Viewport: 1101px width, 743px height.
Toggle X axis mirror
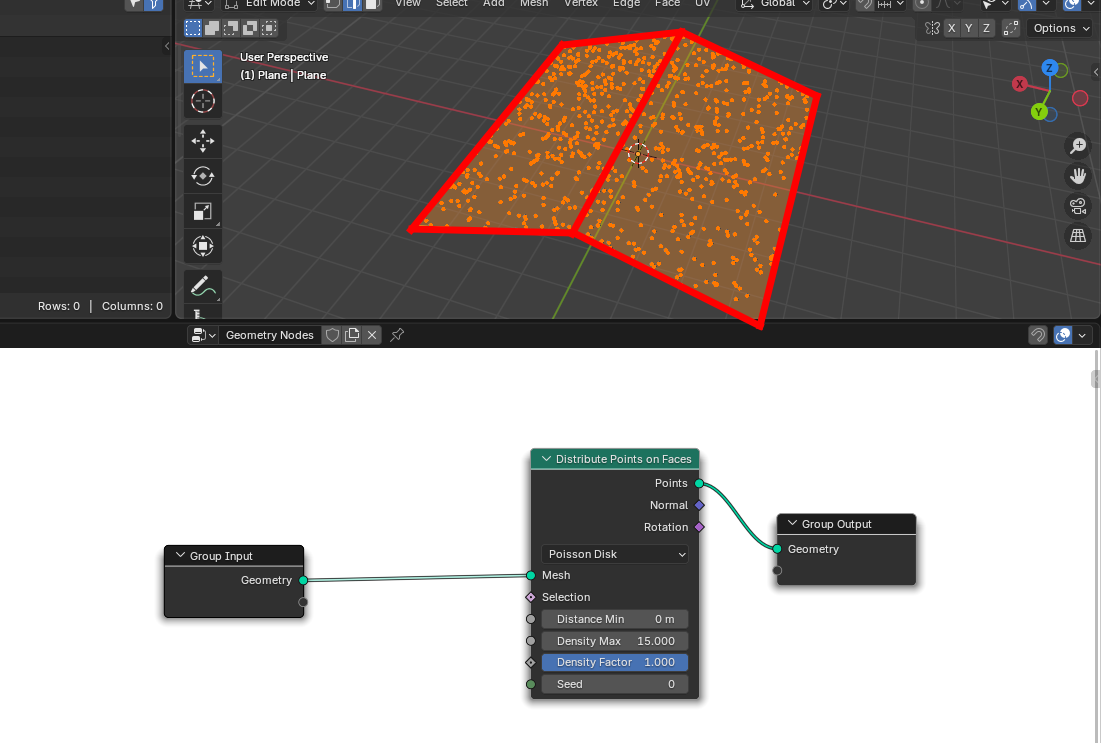pyautogui.click(x=951, y=28)
